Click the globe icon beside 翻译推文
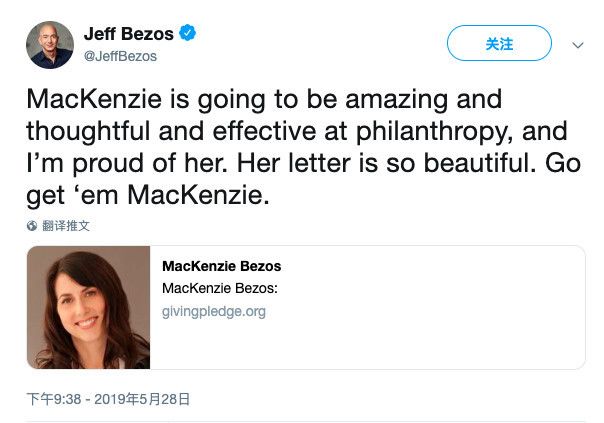The image size is (604, 423). point(32,226)
